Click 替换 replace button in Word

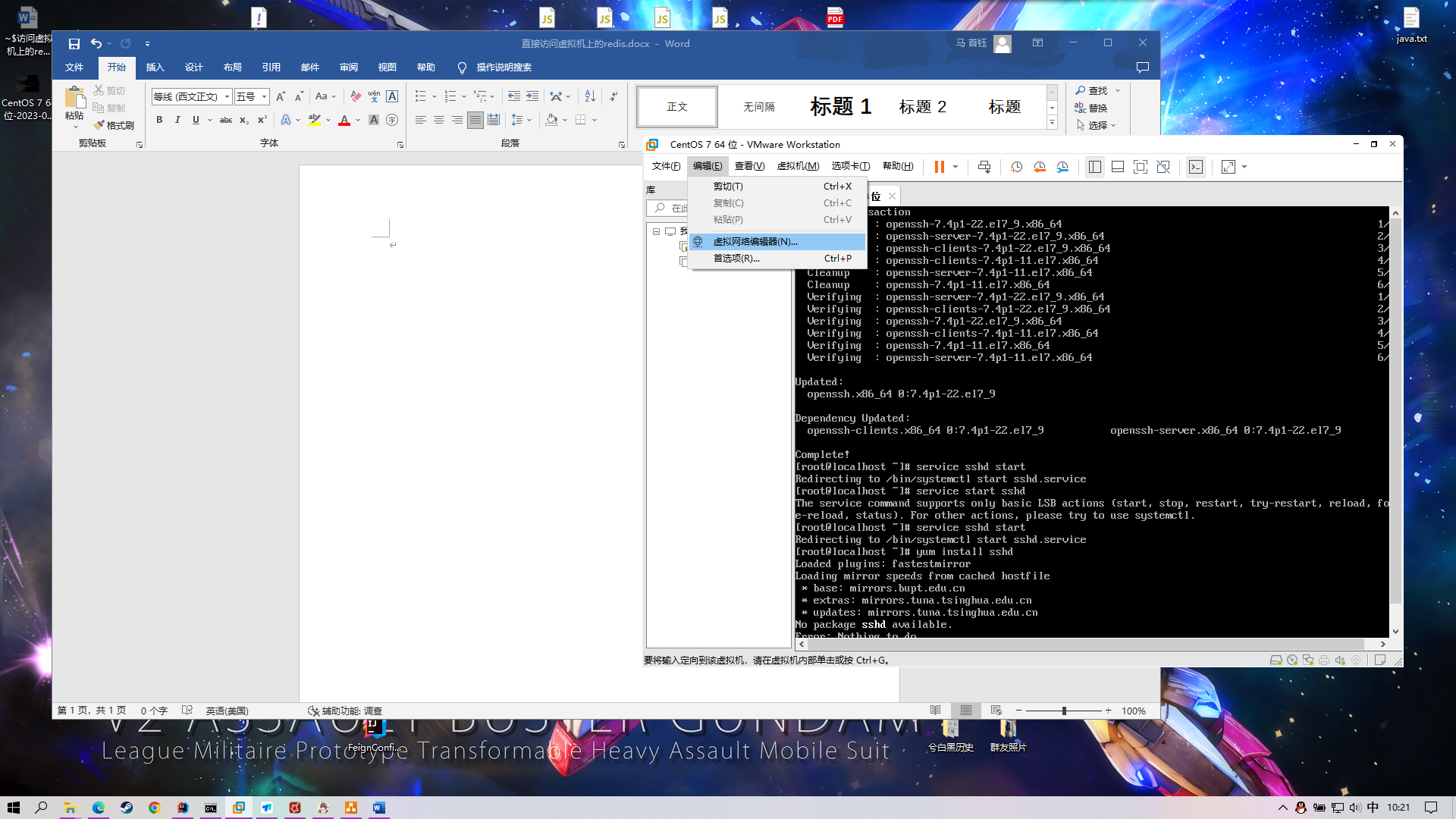click(1091, 108)
